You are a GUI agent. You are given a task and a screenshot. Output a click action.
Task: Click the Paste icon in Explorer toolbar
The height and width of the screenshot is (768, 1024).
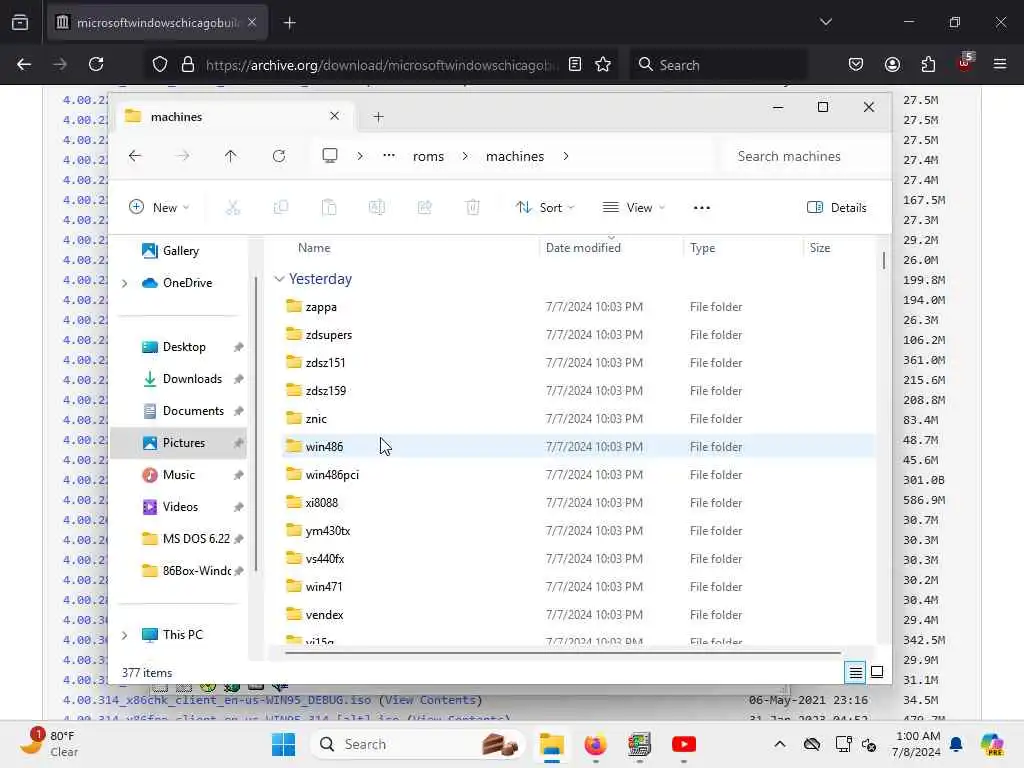tap(329, 208)
